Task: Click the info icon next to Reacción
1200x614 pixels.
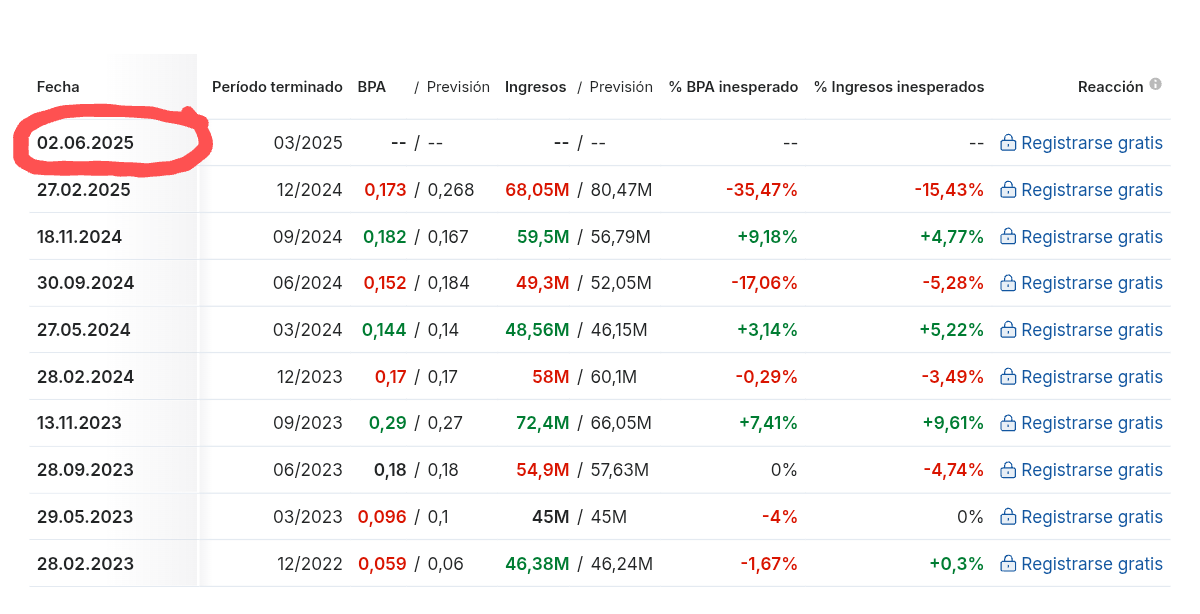Action: click(x=1156, y=85)
